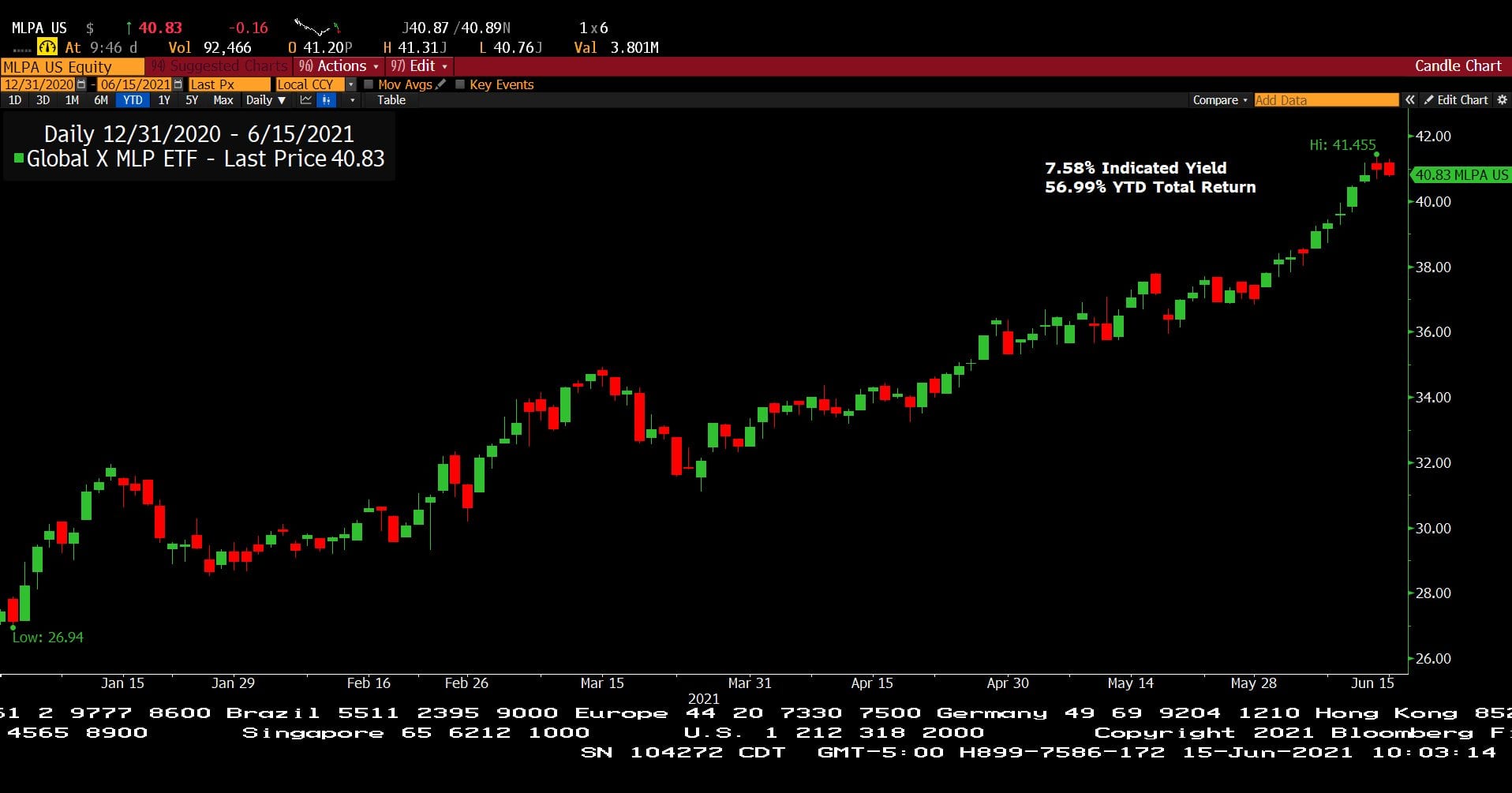Click the Add Data input field
The image size is (1512, 793).
(x=1326, y=100)
